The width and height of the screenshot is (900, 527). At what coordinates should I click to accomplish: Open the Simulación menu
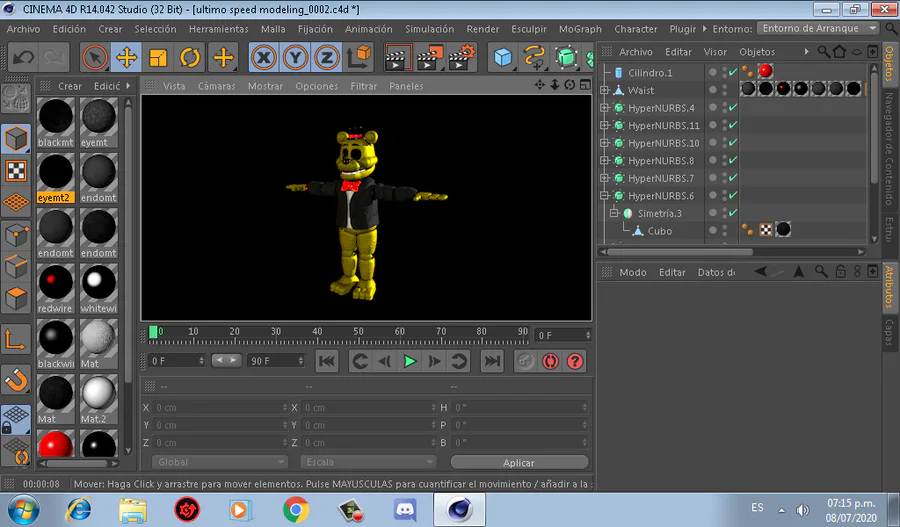coord(429,29)
